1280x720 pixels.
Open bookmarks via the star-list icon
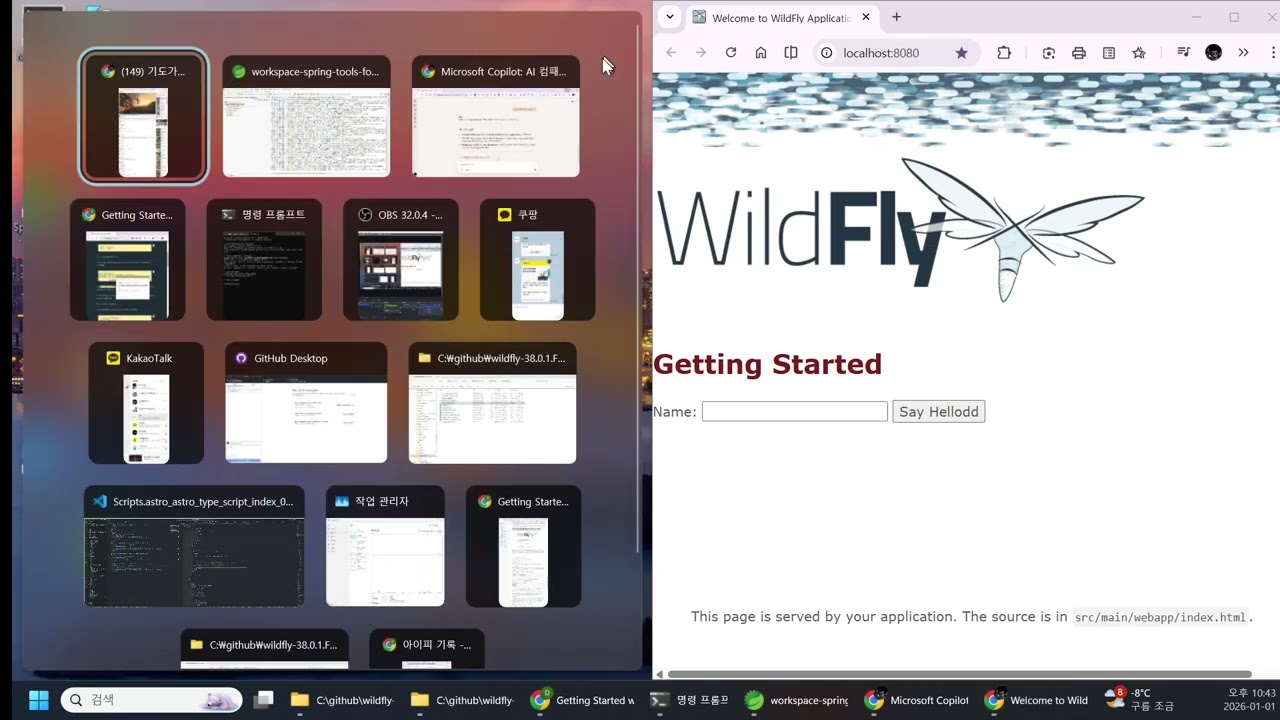pyautogui.click(x=1139, y=53)
